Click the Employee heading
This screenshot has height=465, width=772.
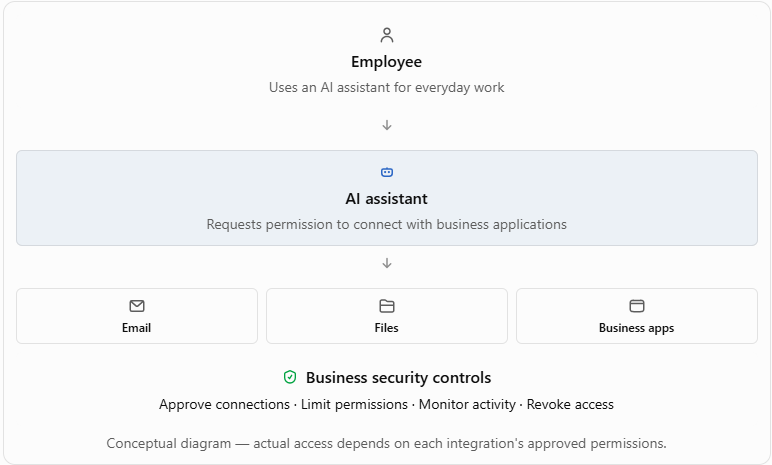386,62
